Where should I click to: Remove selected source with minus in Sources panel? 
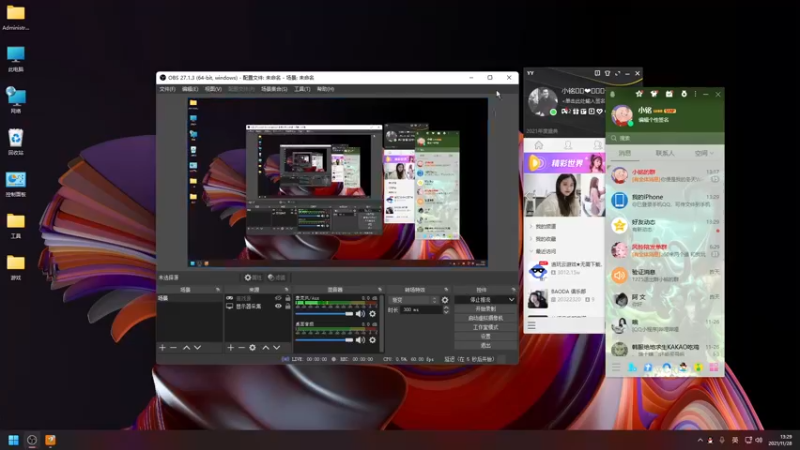[x=241, y=347]
